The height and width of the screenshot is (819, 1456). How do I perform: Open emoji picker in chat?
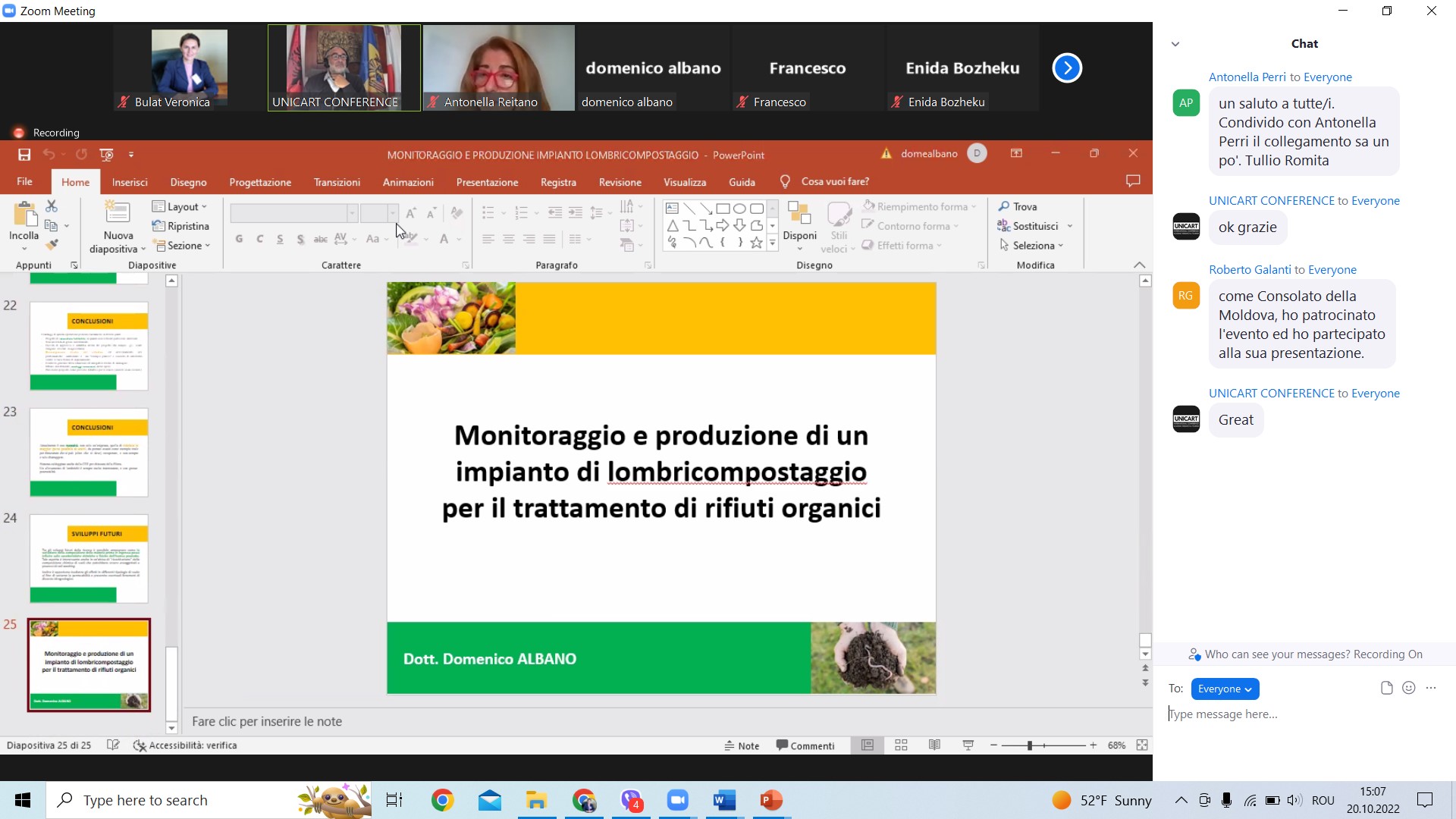(1409, 688)
